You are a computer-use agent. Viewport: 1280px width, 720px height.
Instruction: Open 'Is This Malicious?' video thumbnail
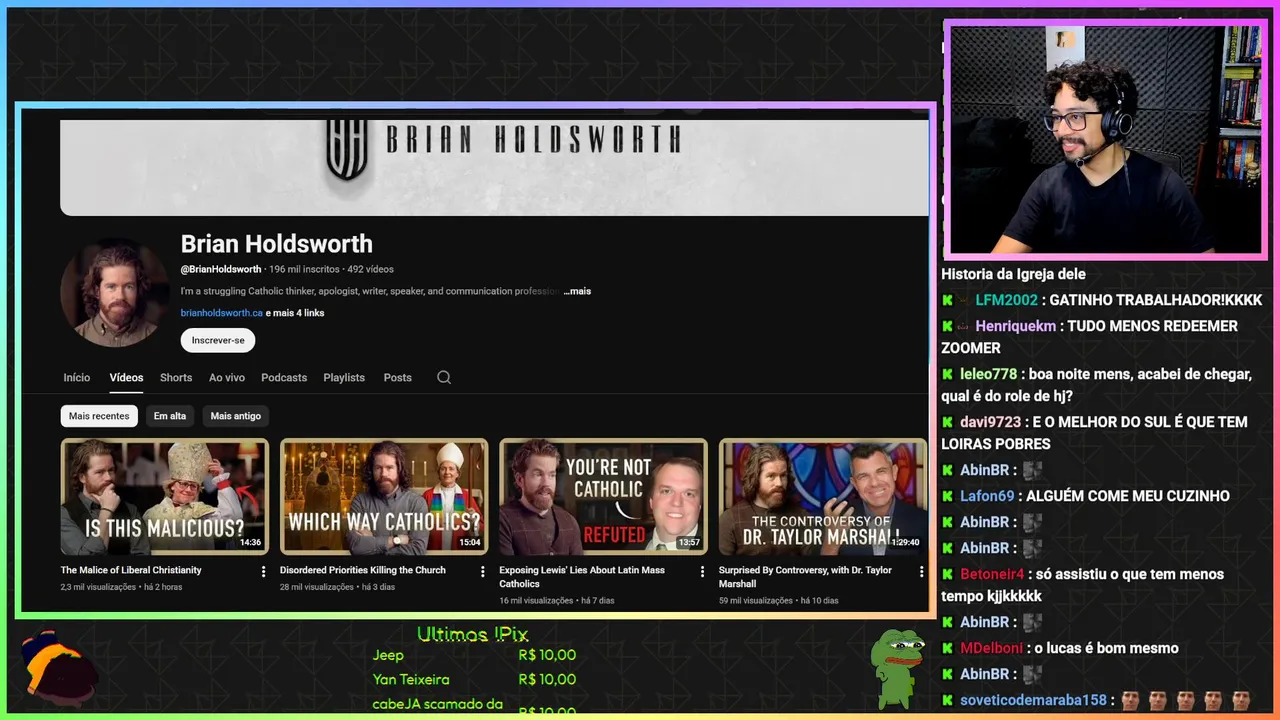pos(165,496)
